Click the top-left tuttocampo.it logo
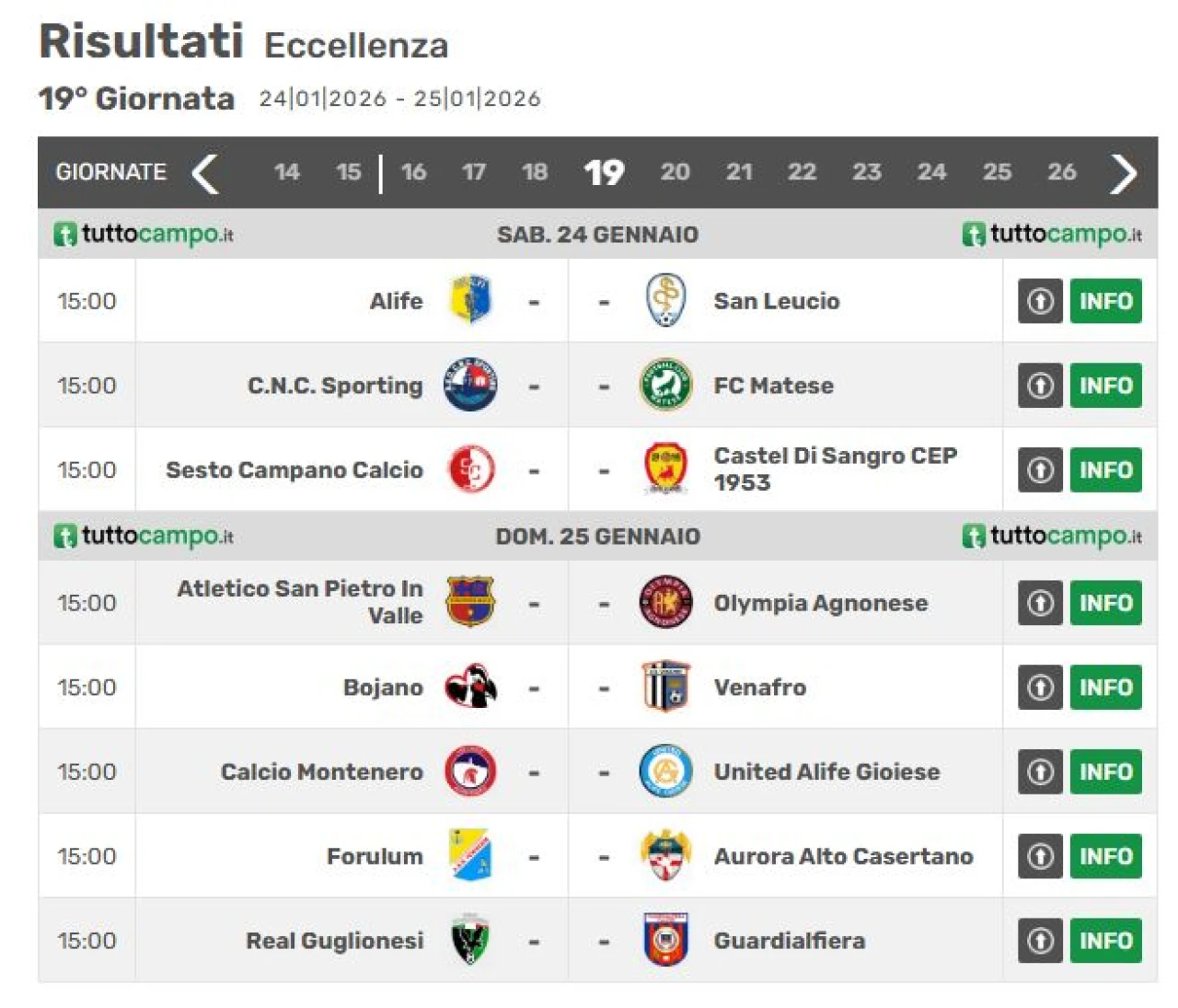The height and width of the screenshot is (1008, 1178). [144, 234]
